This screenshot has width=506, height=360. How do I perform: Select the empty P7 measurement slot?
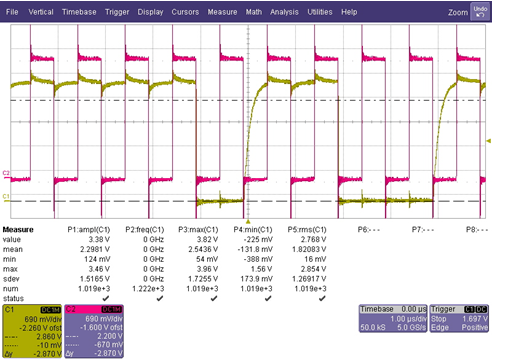point(423,230)
